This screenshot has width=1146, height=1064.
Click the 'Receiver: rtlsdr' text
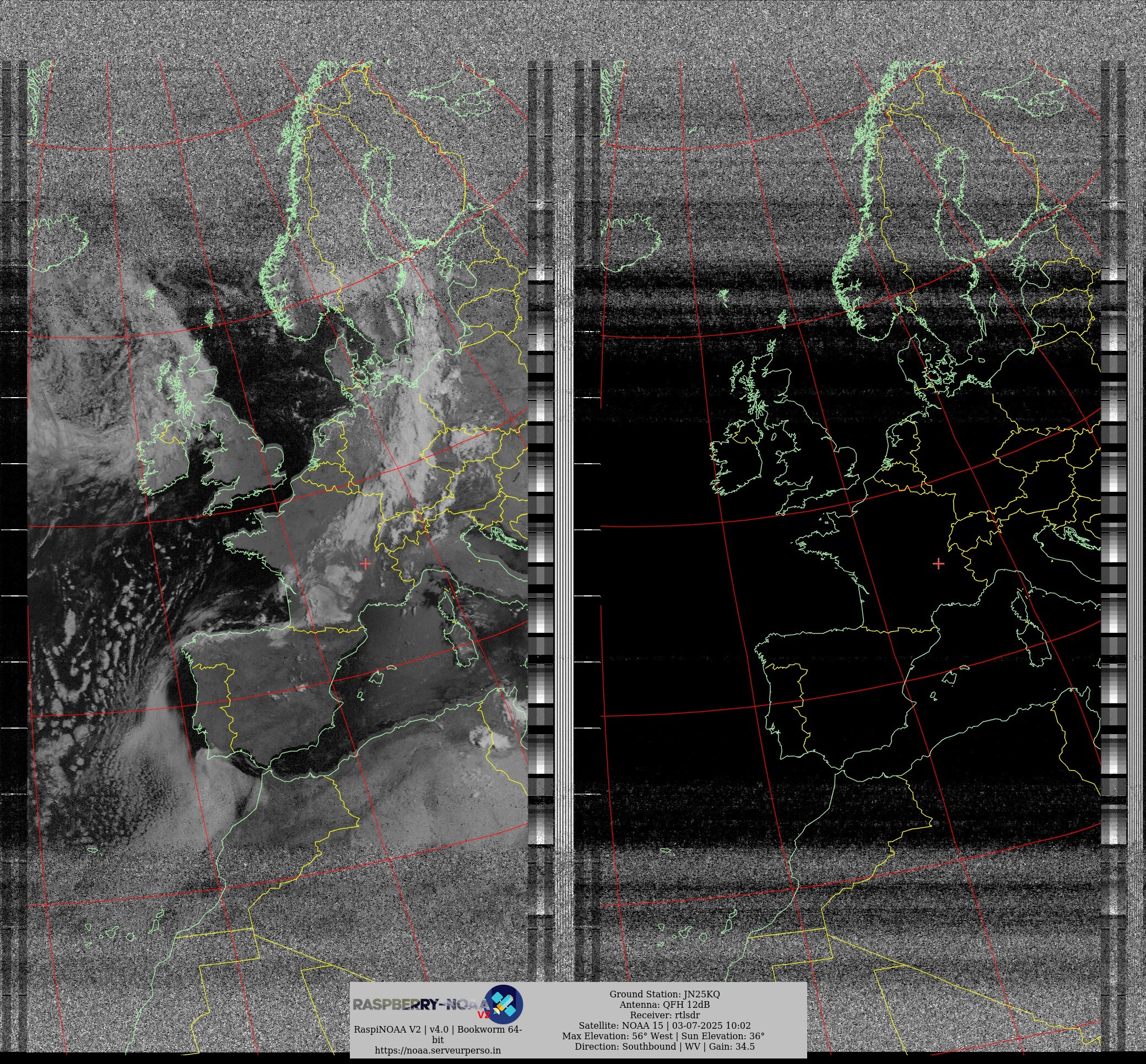pos(664,1015)
